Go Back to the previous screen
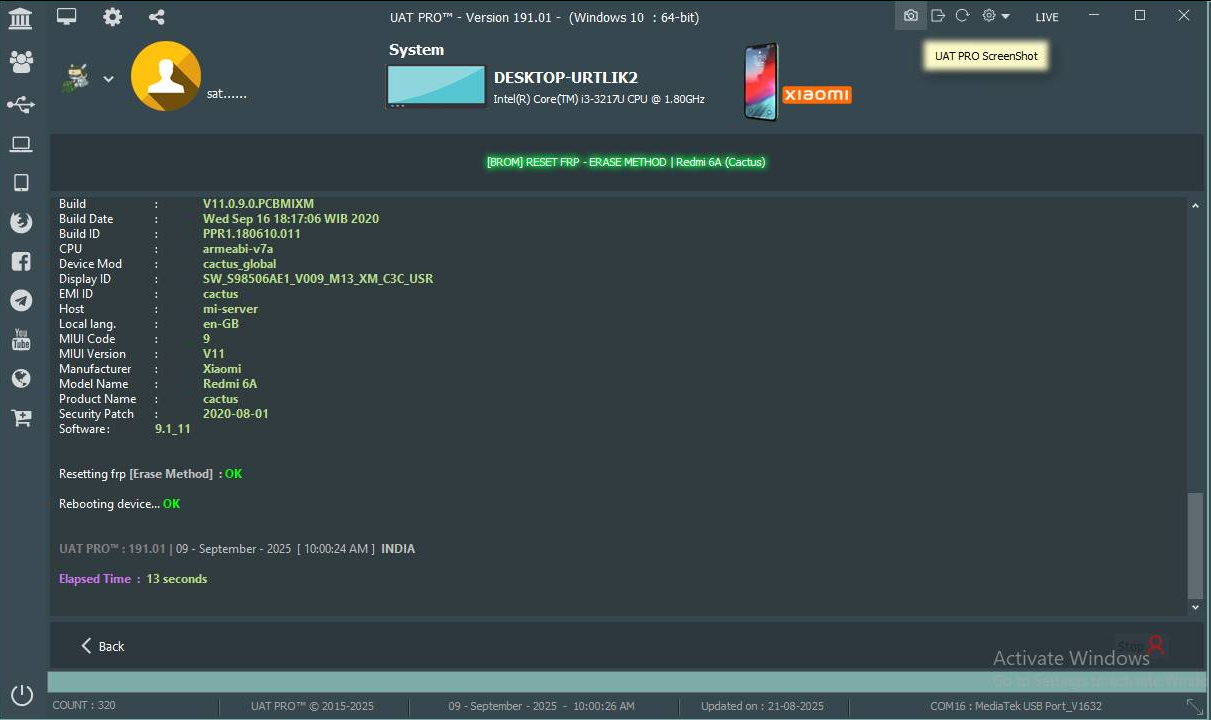Screen dimensions: 1211x720 point(102,646)
